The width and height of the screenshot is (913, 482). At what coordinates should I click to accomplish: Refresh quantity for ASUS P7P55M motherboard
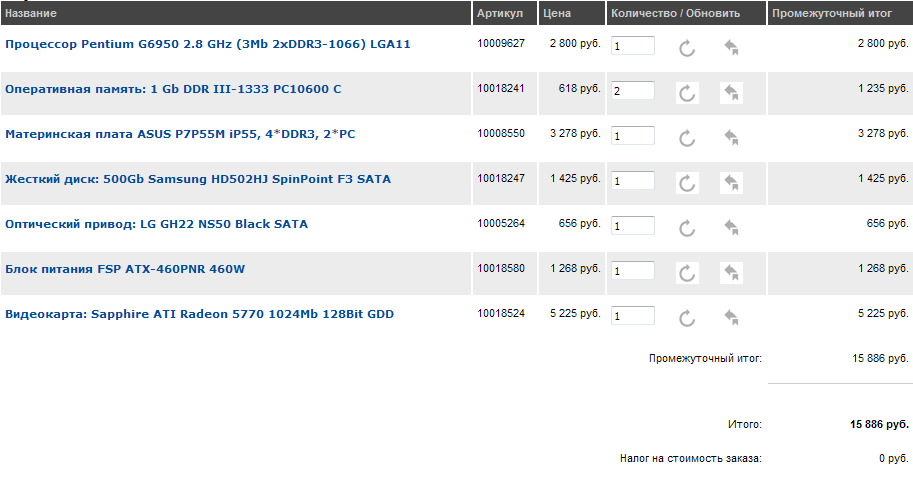tap(687, 138)
